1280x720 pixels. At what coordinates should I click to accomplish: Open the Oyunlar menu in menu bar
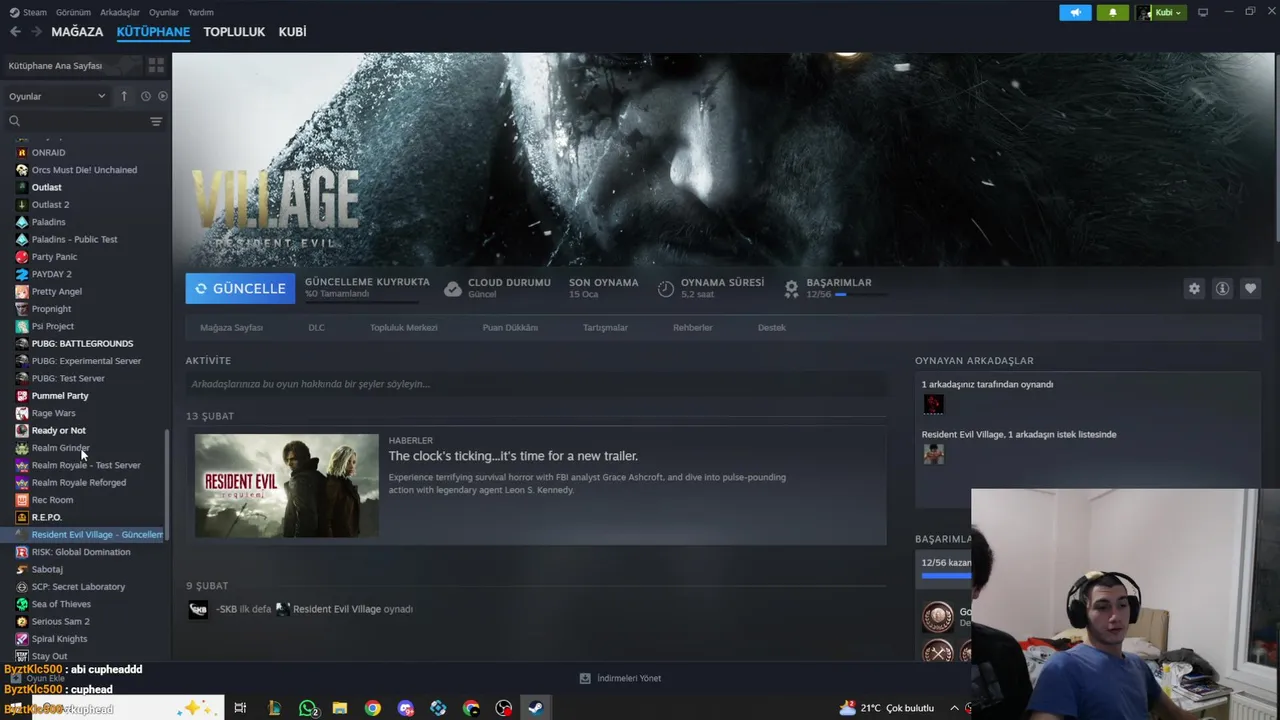click(x=164, y=12)
